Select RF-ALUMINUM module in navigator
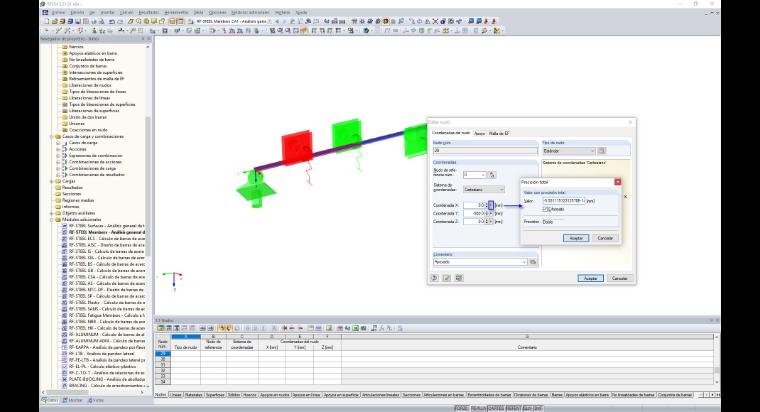The width and height of the screenshot is (760, 412). click(x=107, y=334)
